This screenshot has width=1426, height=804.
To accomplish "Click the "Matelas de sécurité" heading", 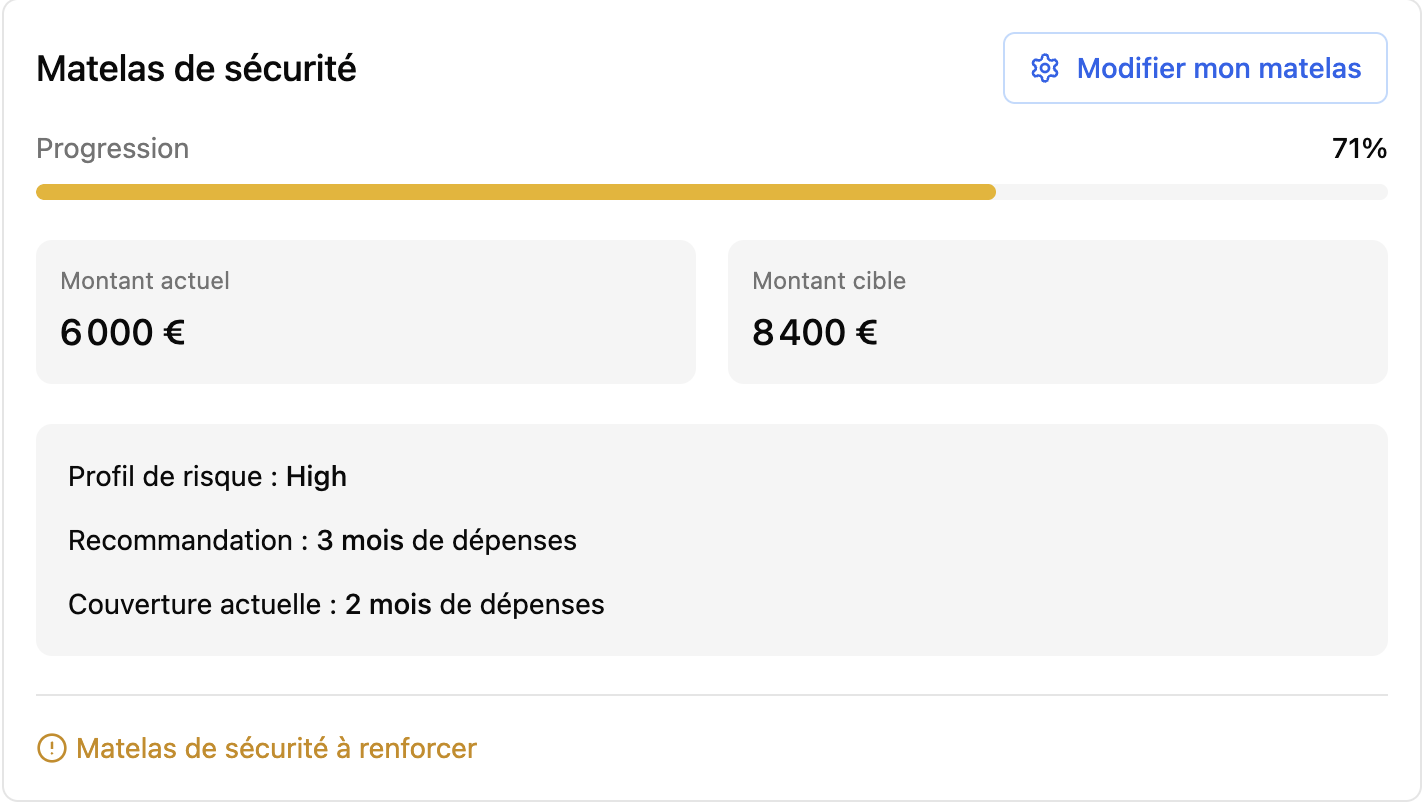I will [x=196, y=69].
